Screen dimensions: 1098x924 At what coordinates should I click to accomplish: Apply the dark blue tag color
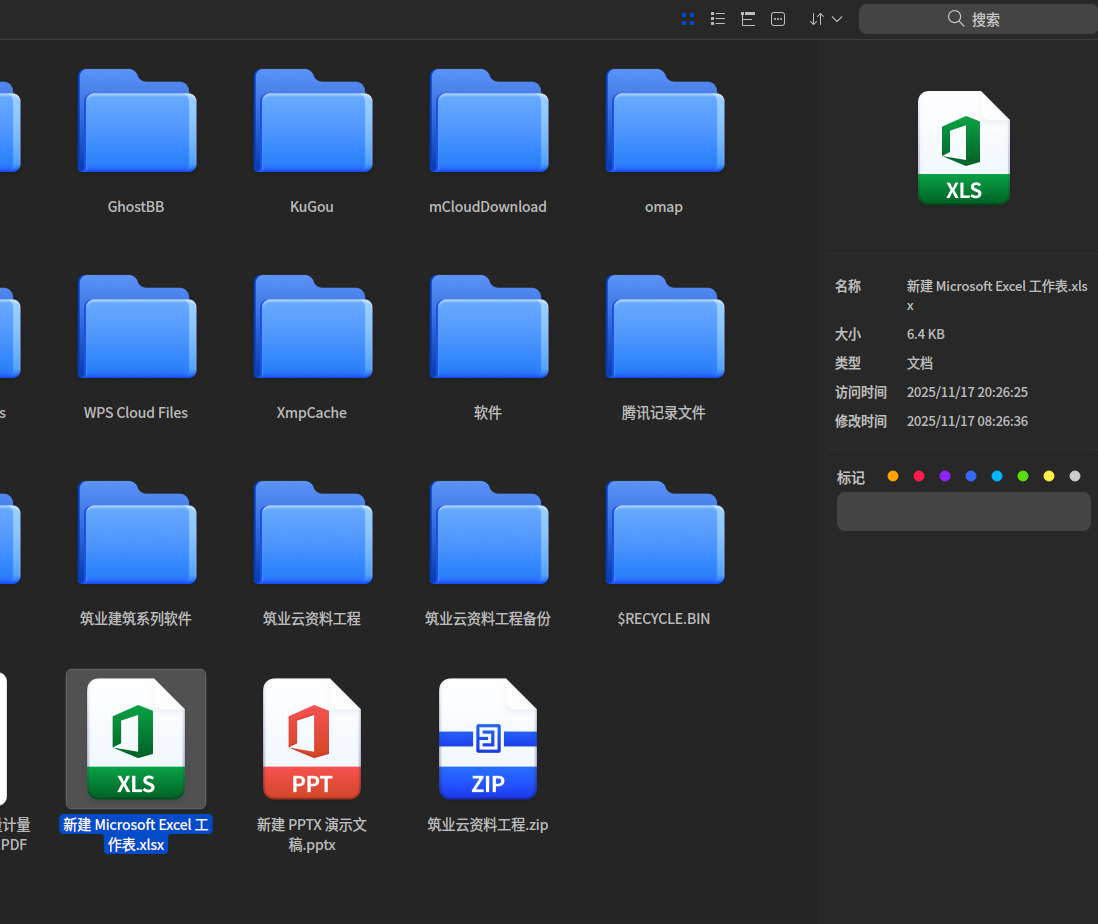971,476
